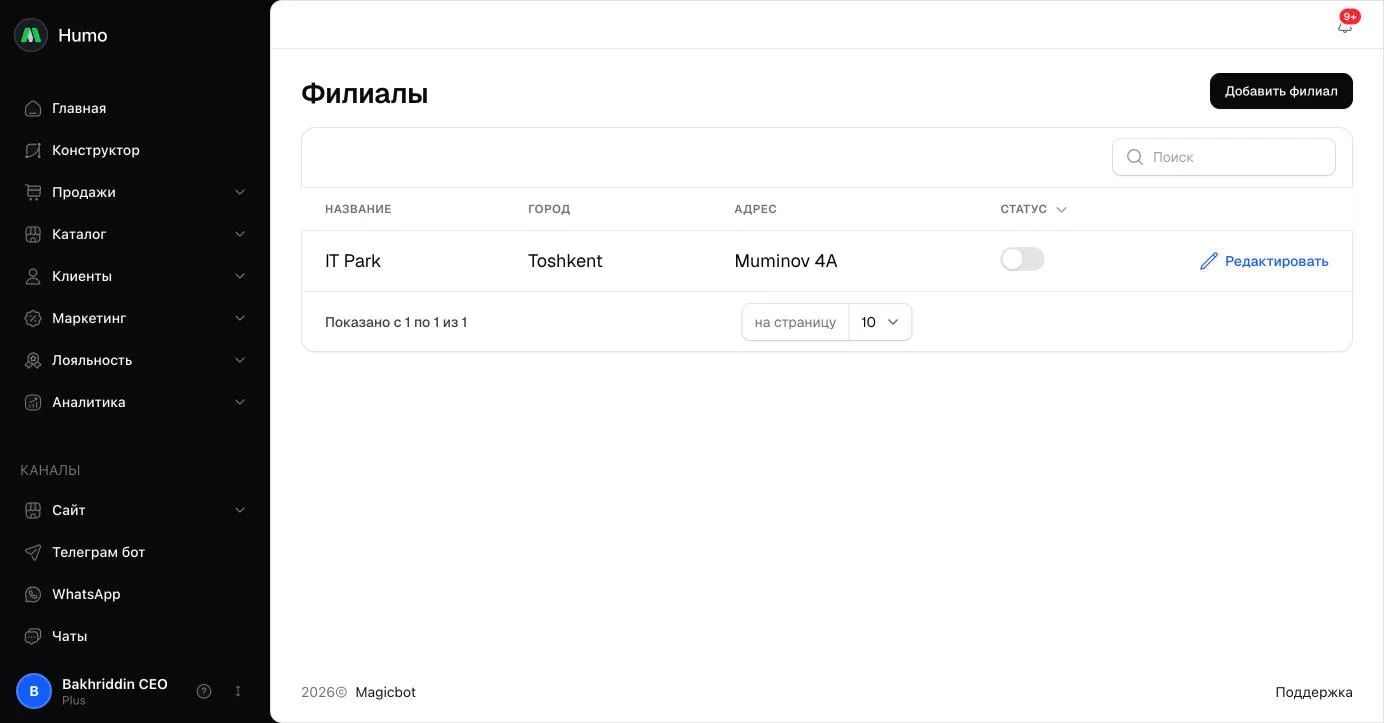Click the Конструктор sidebar icon

33,150
